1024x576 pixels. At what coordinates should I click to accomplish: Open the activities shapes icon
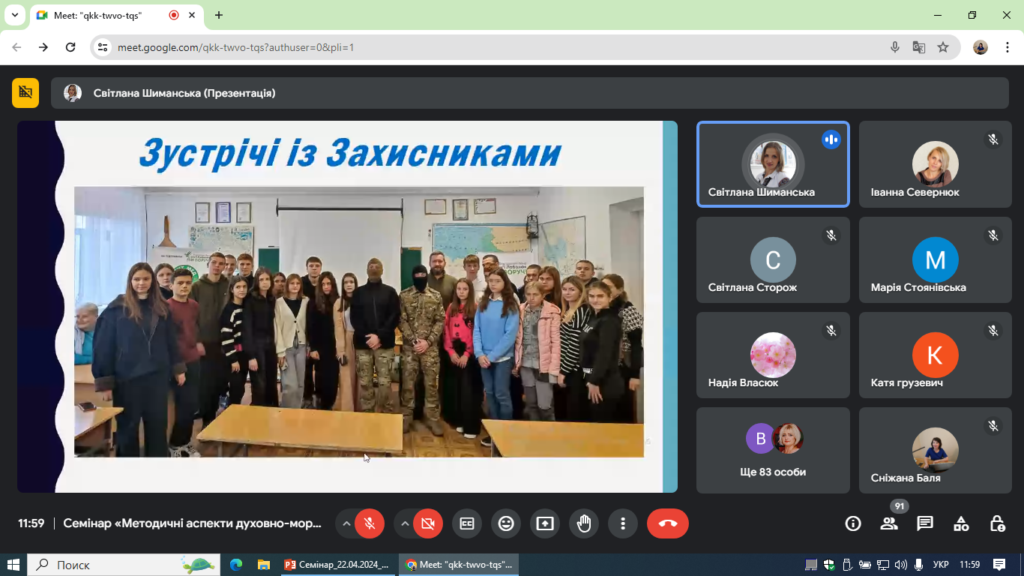[x=961, y=524]
